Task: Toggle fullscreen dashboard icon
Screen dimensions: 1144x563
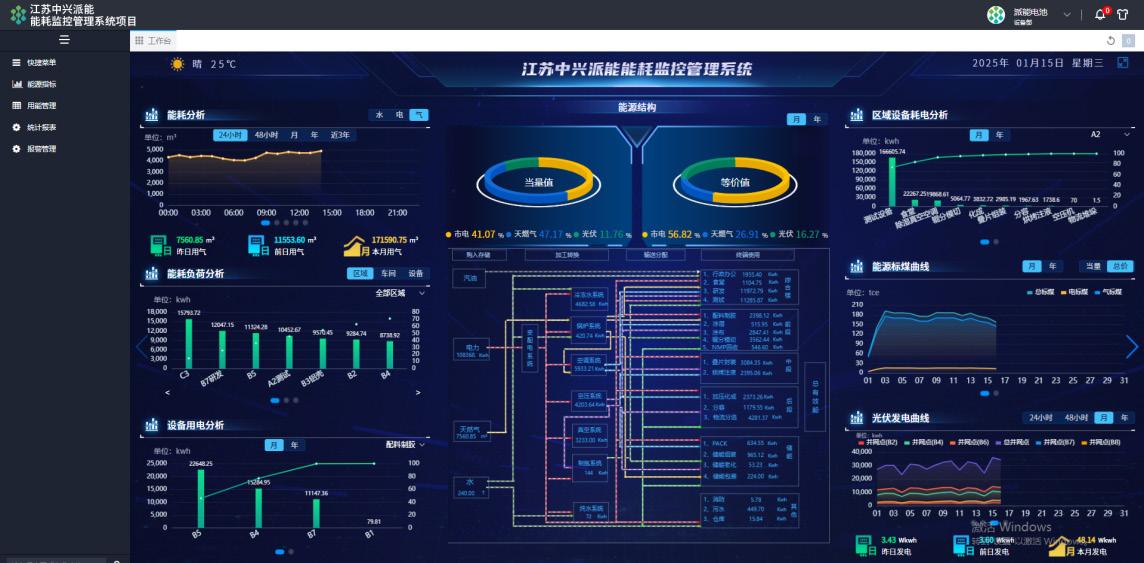Action: pyautogui.click(x=1123, y=63)
